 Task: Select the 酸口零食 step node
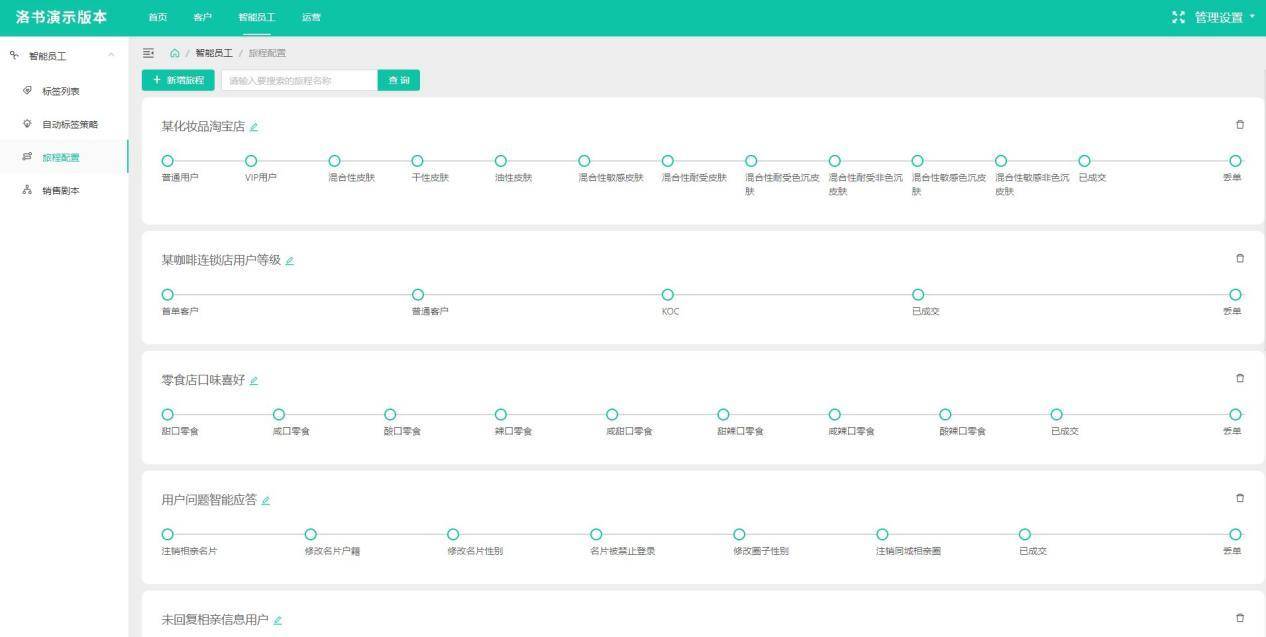point(390,415)
